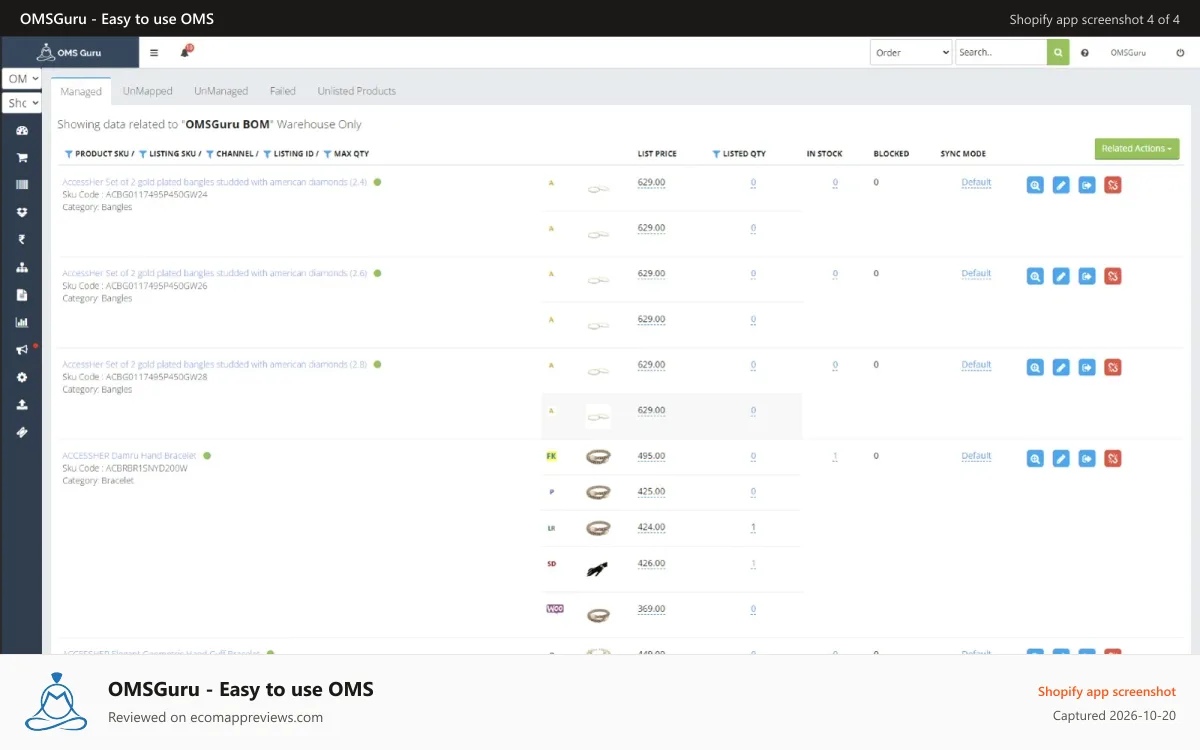This screenshot has height=750, width=1200.
Task: Change sync mode Default for bangles (2.6)
Action: (976, 273)
